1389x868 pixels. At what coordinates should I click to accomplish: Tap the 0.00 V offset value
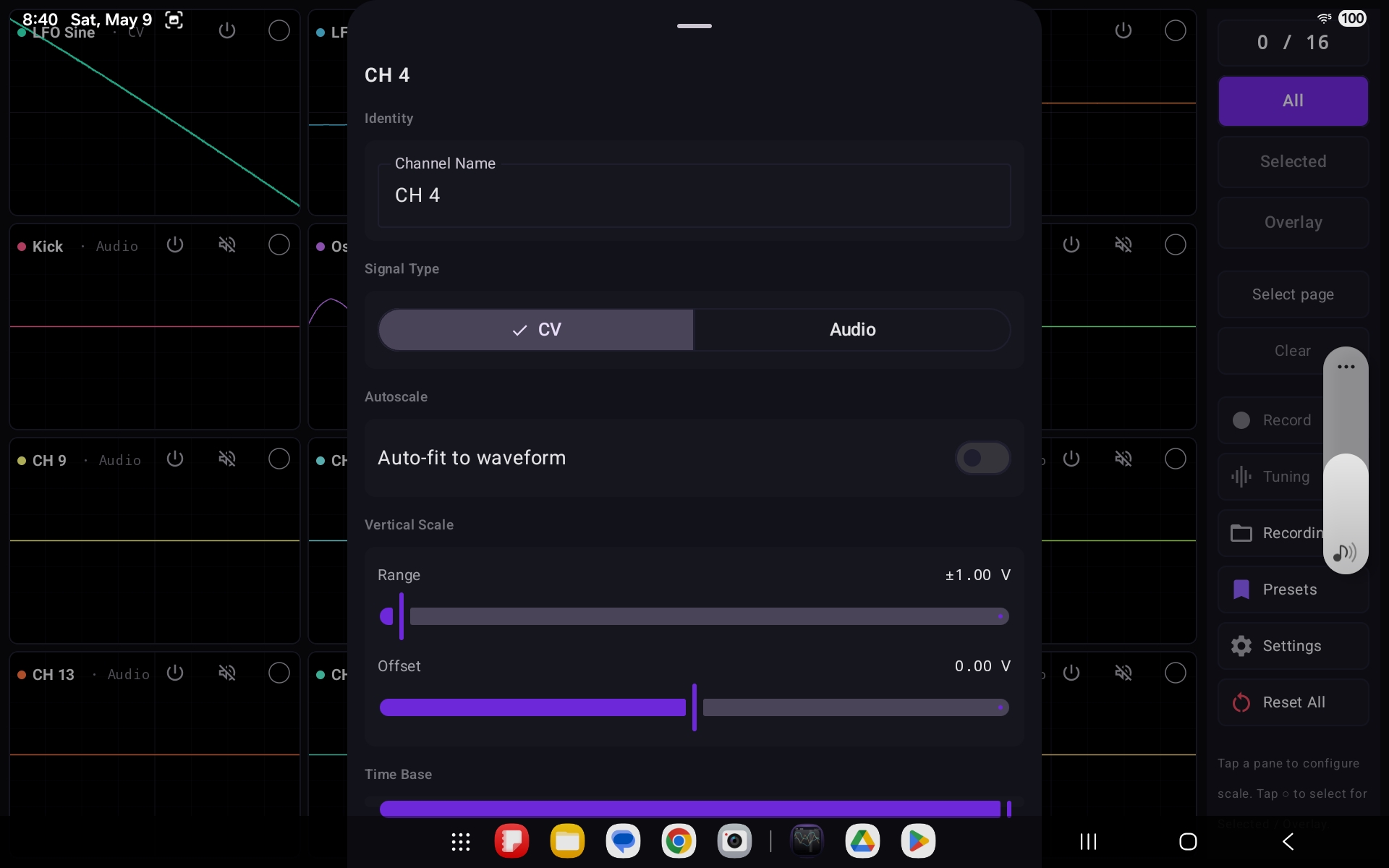[x=982, y=666]
